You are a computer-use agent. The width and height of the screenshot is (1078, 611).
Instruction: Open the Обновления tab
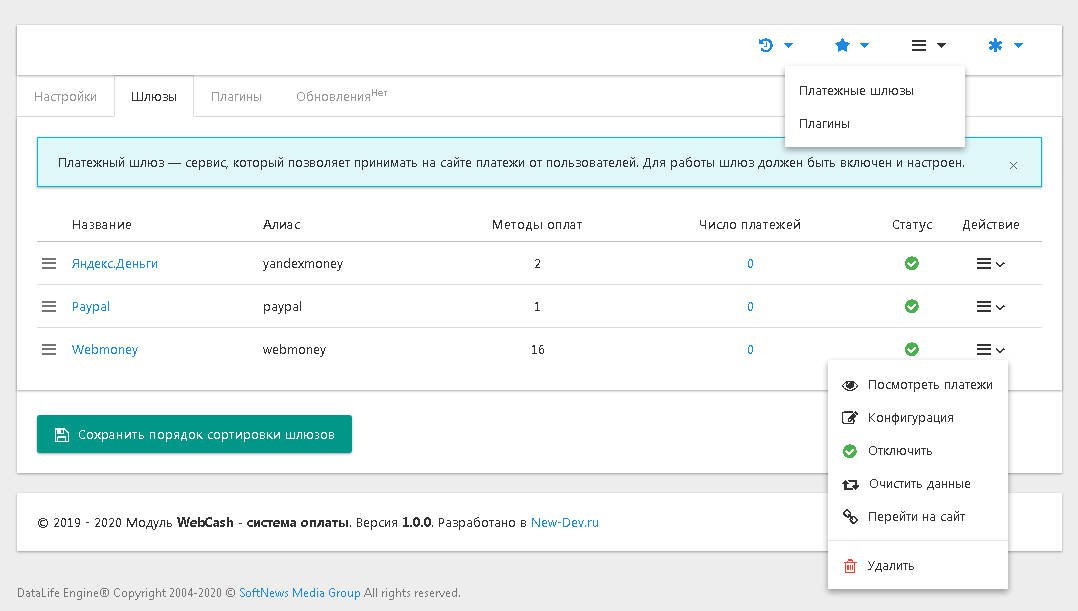341,96
